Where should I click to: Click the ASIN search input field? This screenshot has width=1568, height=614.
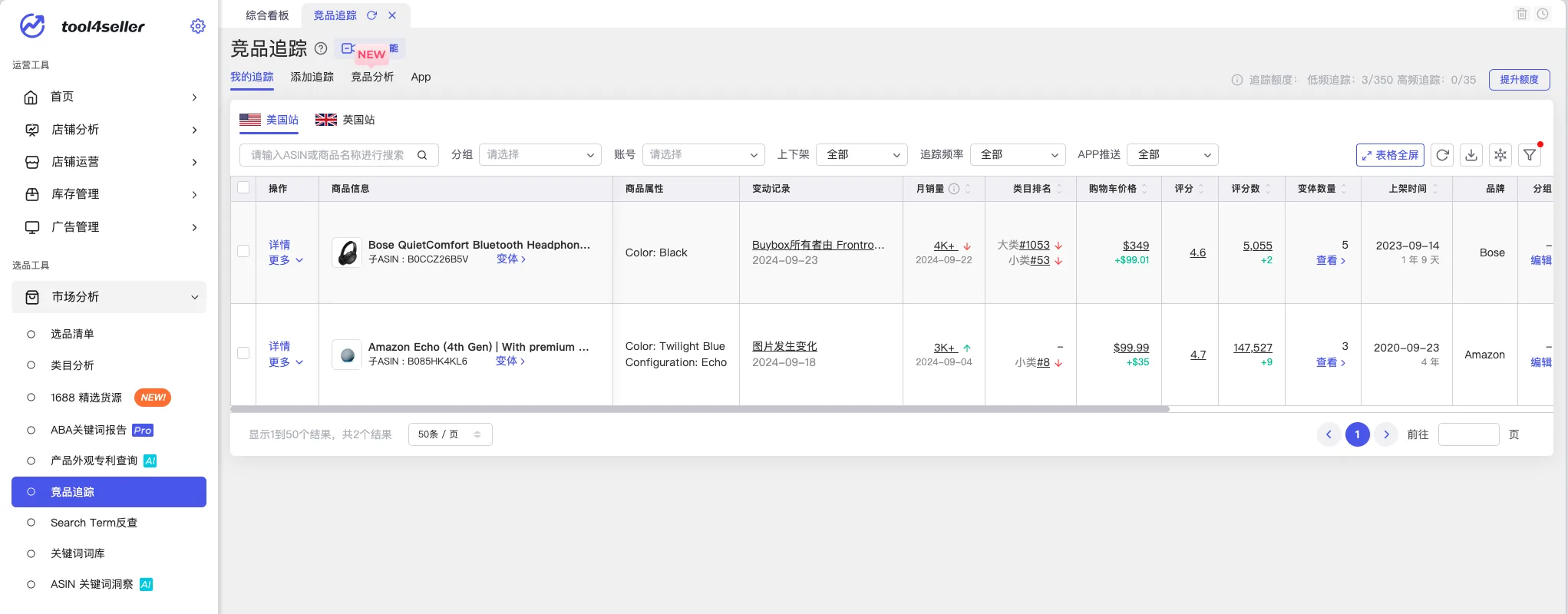click(339, 155)
